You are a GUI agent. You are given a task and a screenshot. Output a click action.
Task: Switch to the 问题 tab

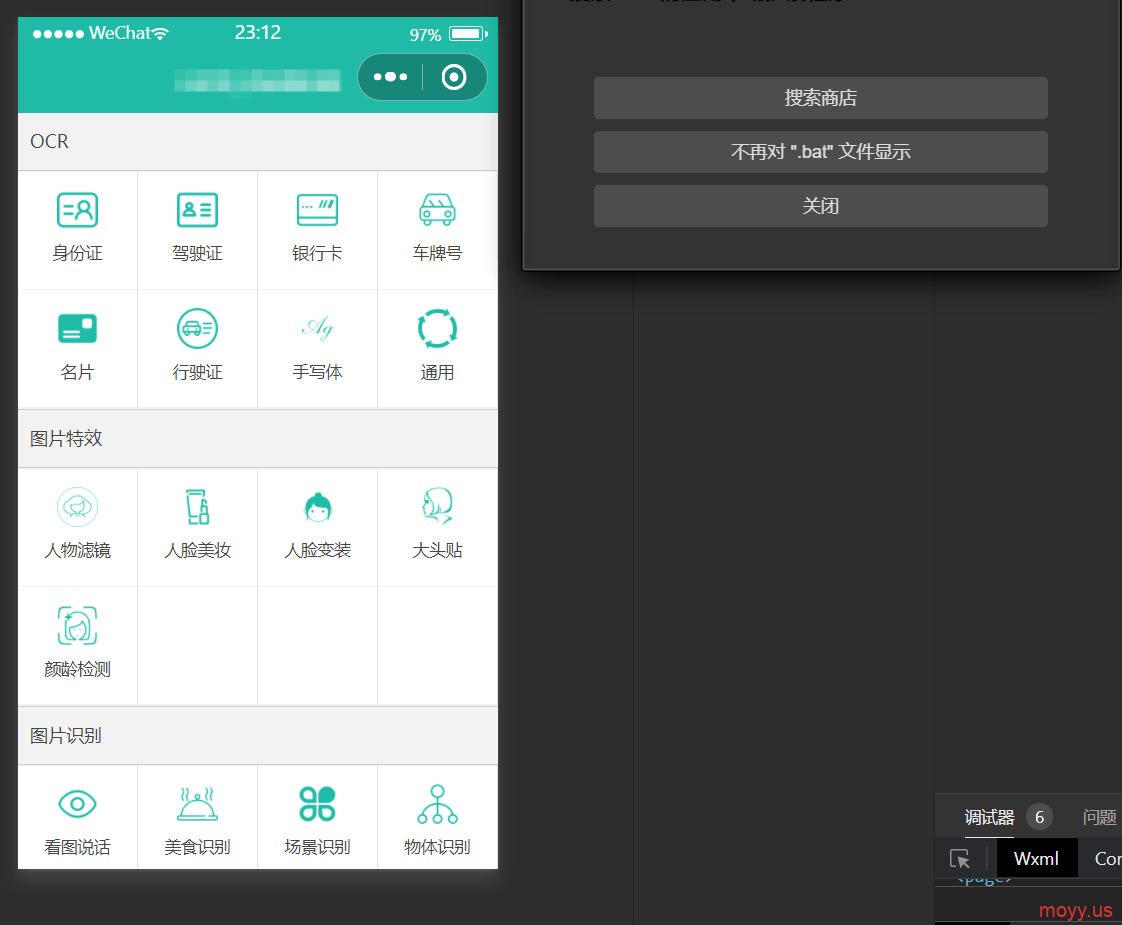click(1100, 817)
